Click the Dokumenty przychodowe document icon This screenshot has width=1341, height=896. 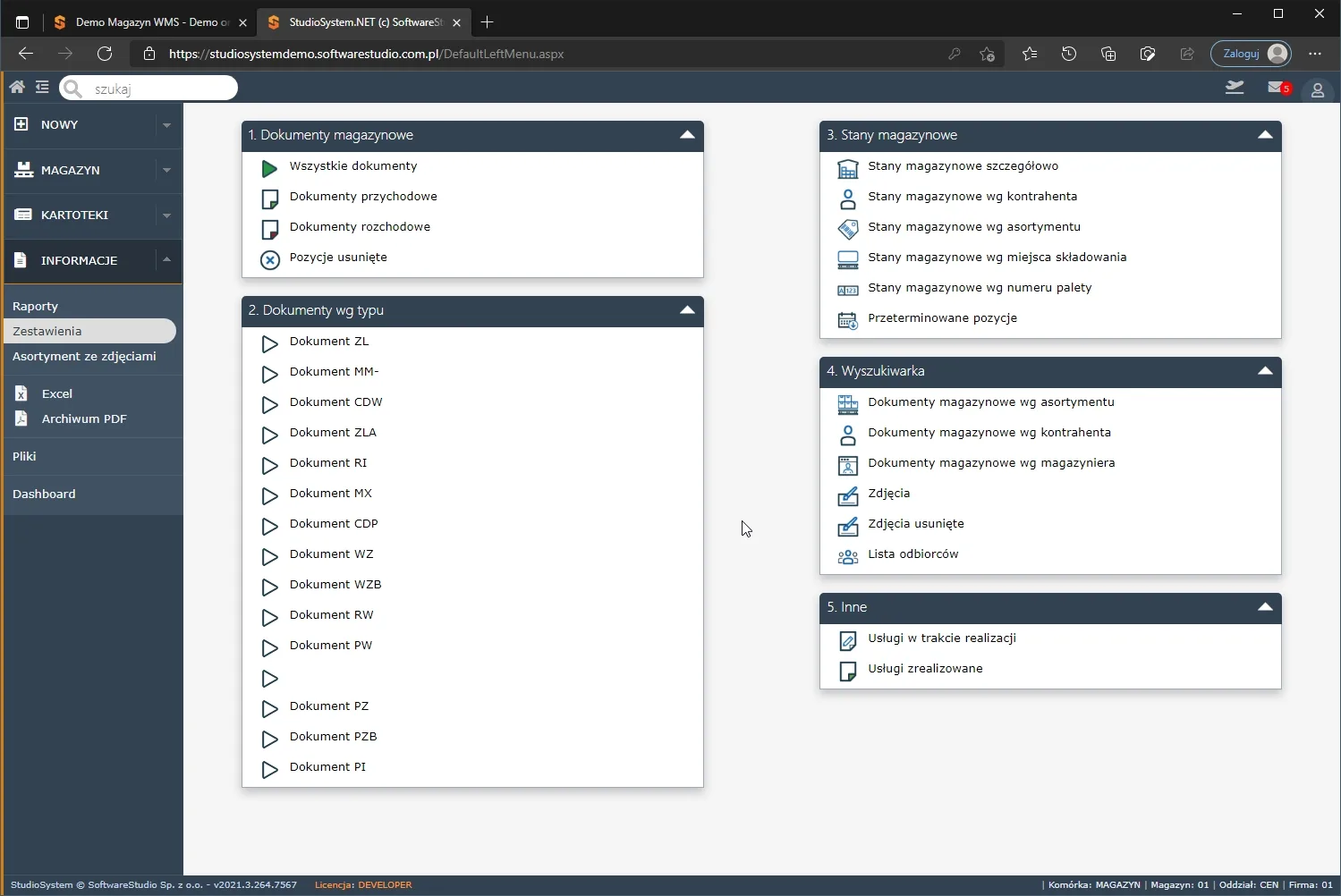(269, 199)
